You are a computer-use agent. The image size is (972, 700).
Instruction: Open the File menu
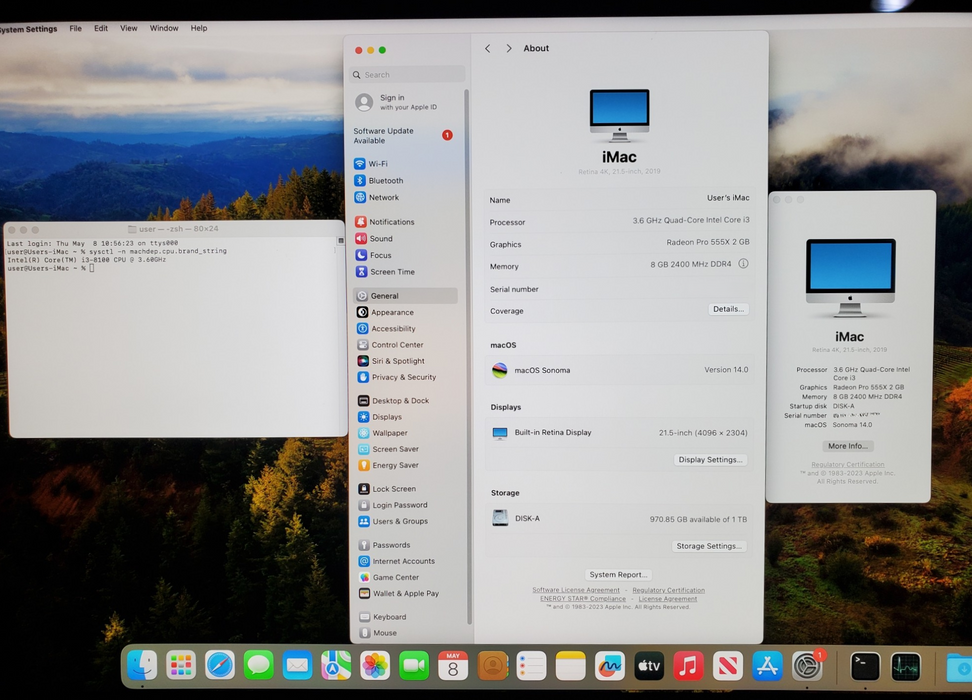(x=76, y=29)
